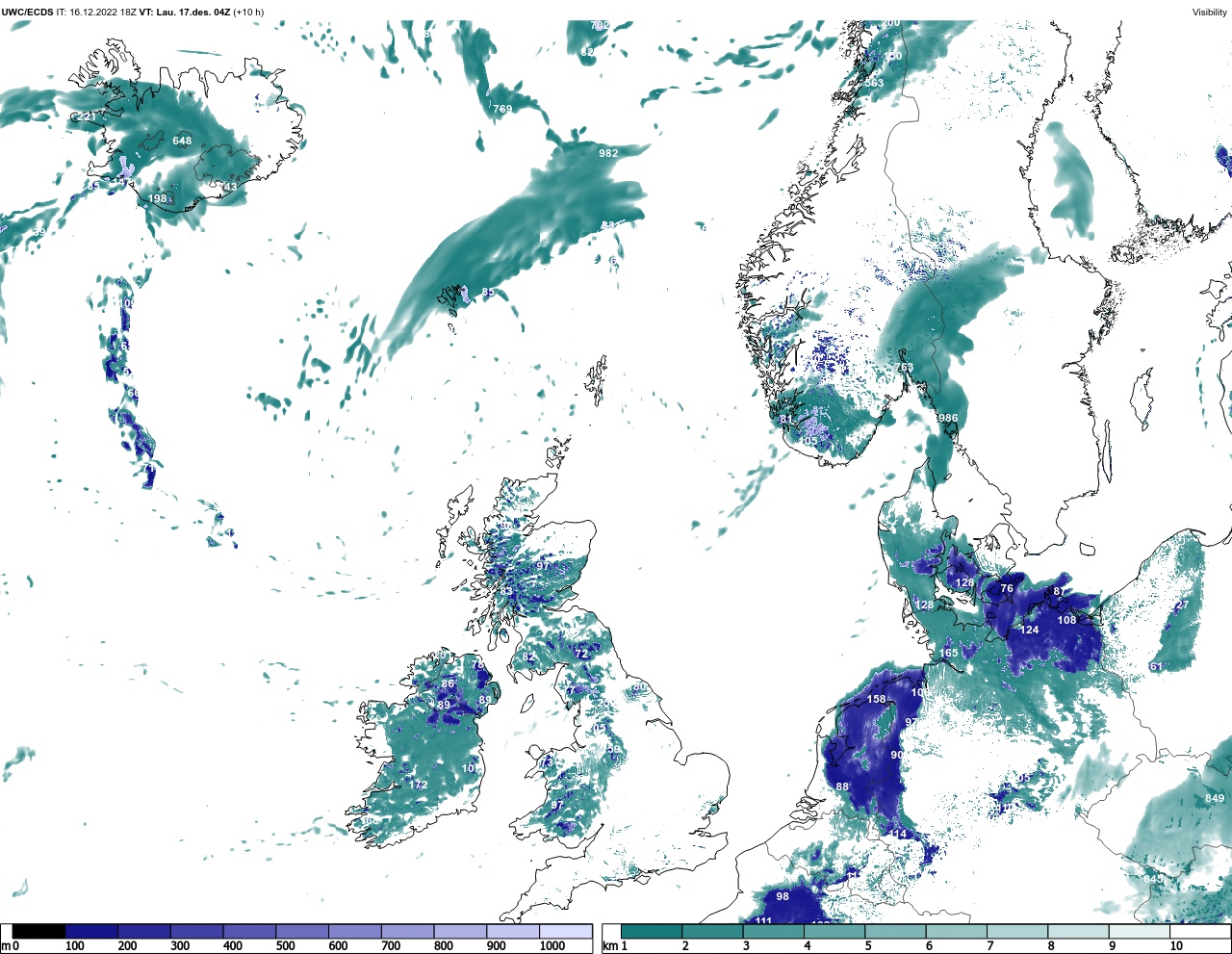The width and height of the screenshot is (1232, 954).
Task: Click the 'UWC/ECDS' header label
Action: 26,13
